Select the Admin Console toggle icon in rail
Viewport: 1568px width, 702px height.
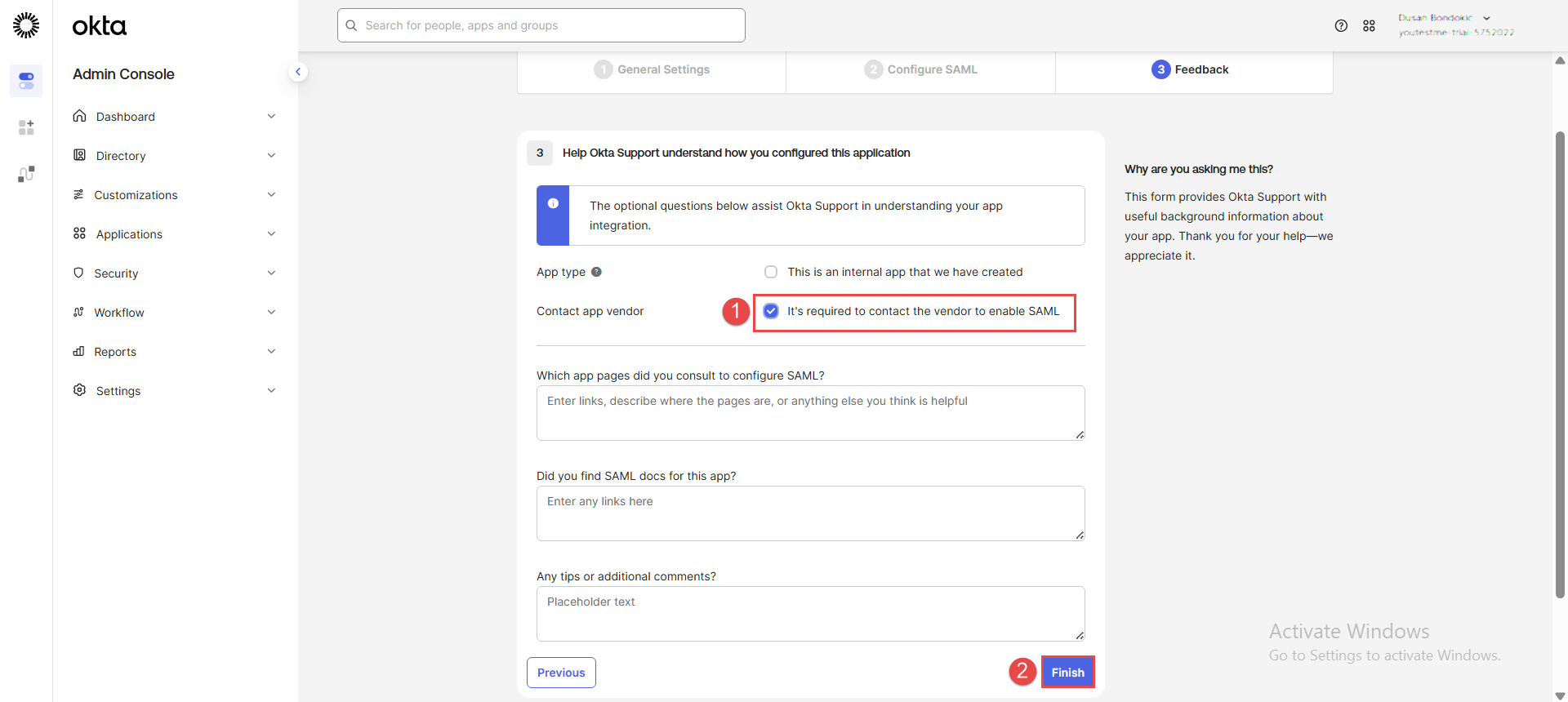(x=26, y=81)
